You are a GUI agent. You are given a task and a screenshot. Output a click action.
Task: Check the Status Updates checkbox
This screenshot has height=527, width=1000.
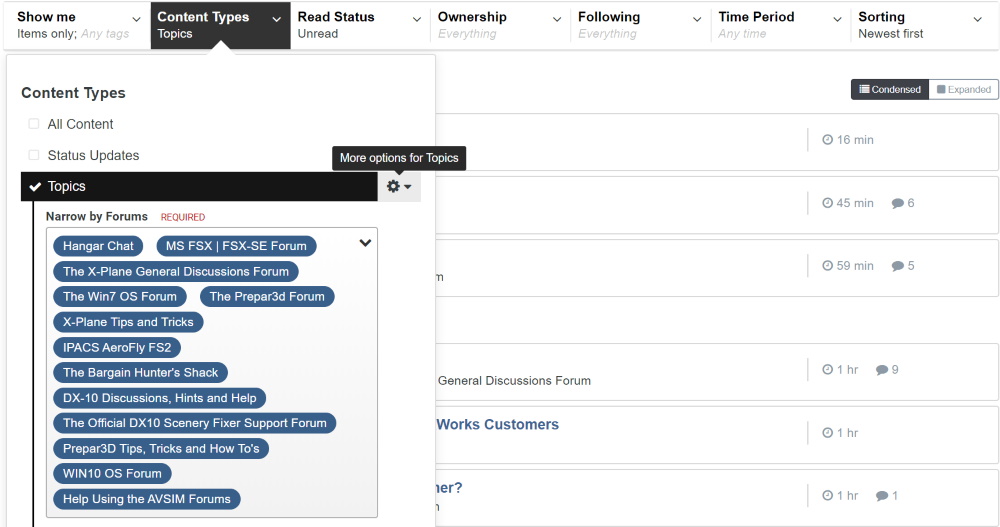coord(34,155)
